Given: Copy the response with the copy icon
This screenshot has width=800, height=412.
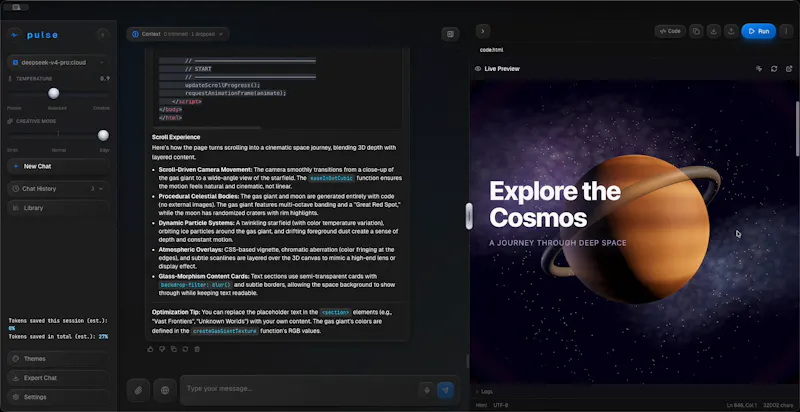Looking at the screenshot, I should click(x=173, y=349).
